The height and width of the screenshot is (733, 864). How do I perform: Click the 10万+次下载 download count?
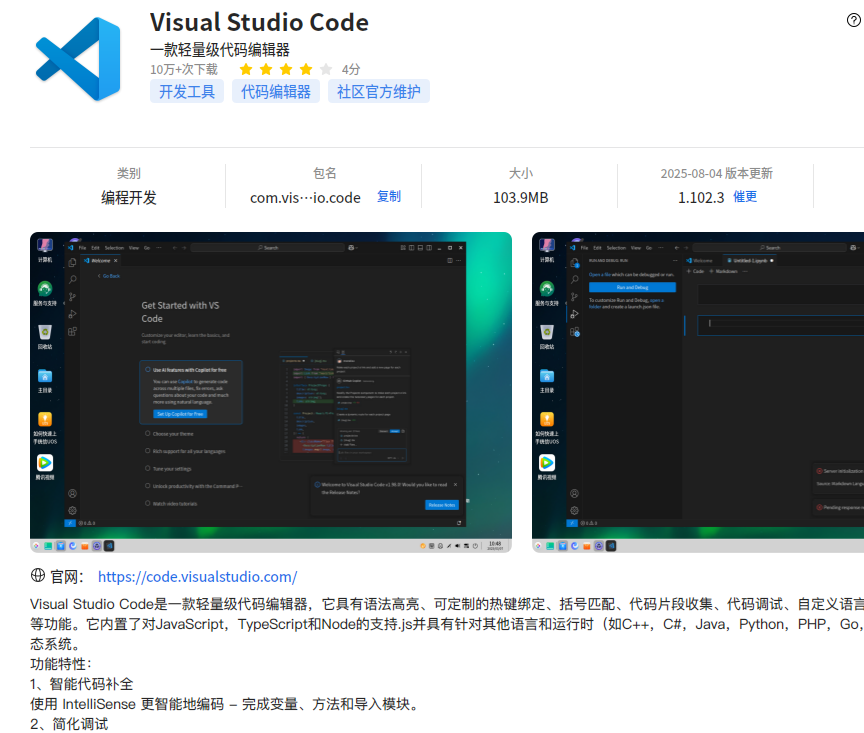(184, 69)
